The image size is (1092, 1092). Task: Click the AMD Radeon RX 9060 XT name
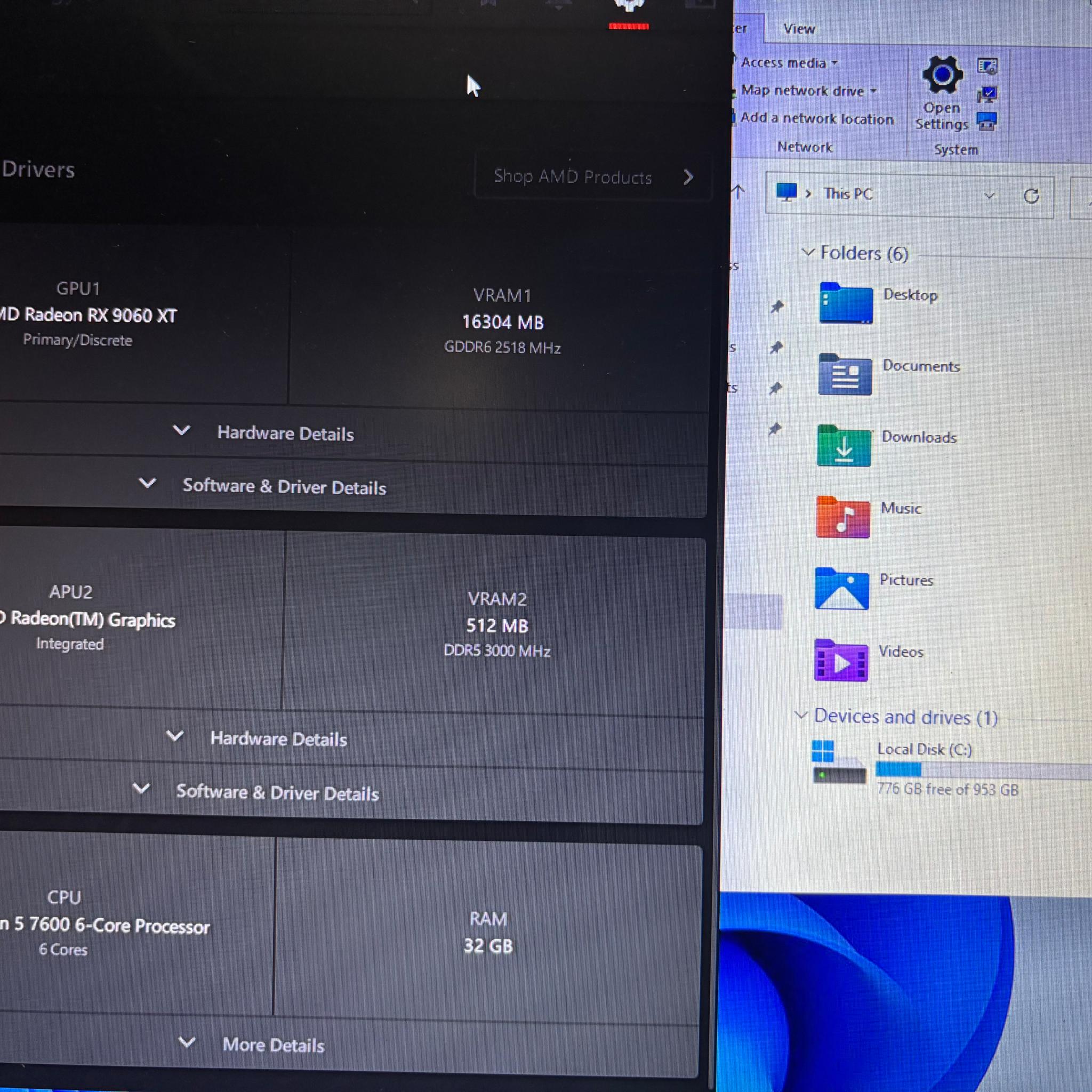pos(87,315)
